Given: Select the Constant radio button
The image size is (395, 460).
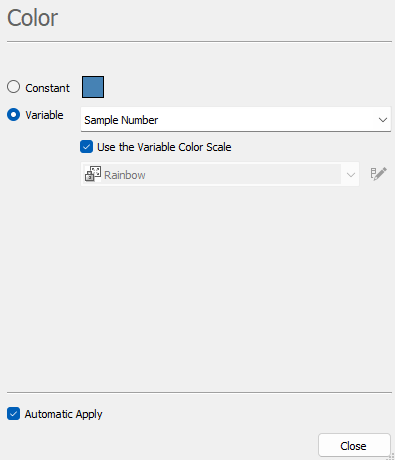Looking at the screenshot, I should click(x=14, y=87).
